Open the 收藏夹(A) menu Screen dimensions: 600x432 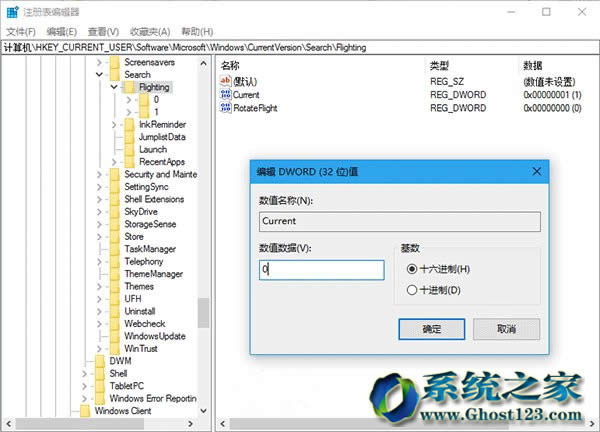149,31
